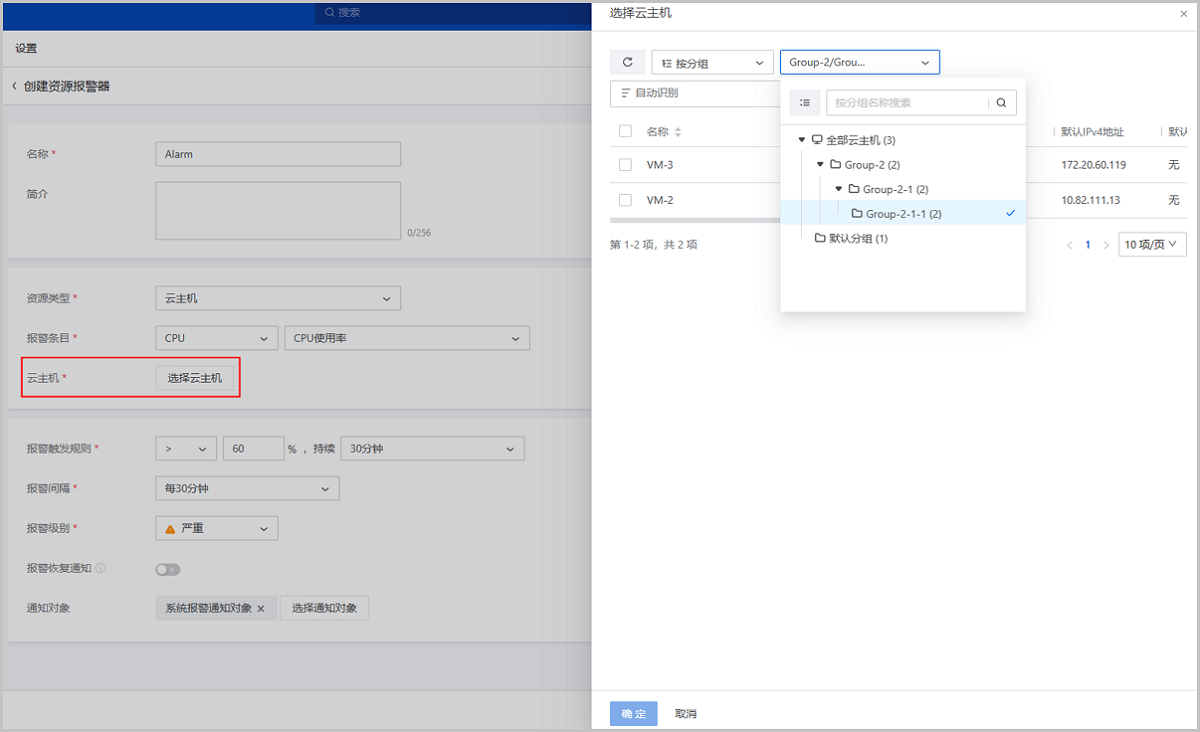Select all rows with header checkbox
The image size is (1200, 732).
pos(625,131)
